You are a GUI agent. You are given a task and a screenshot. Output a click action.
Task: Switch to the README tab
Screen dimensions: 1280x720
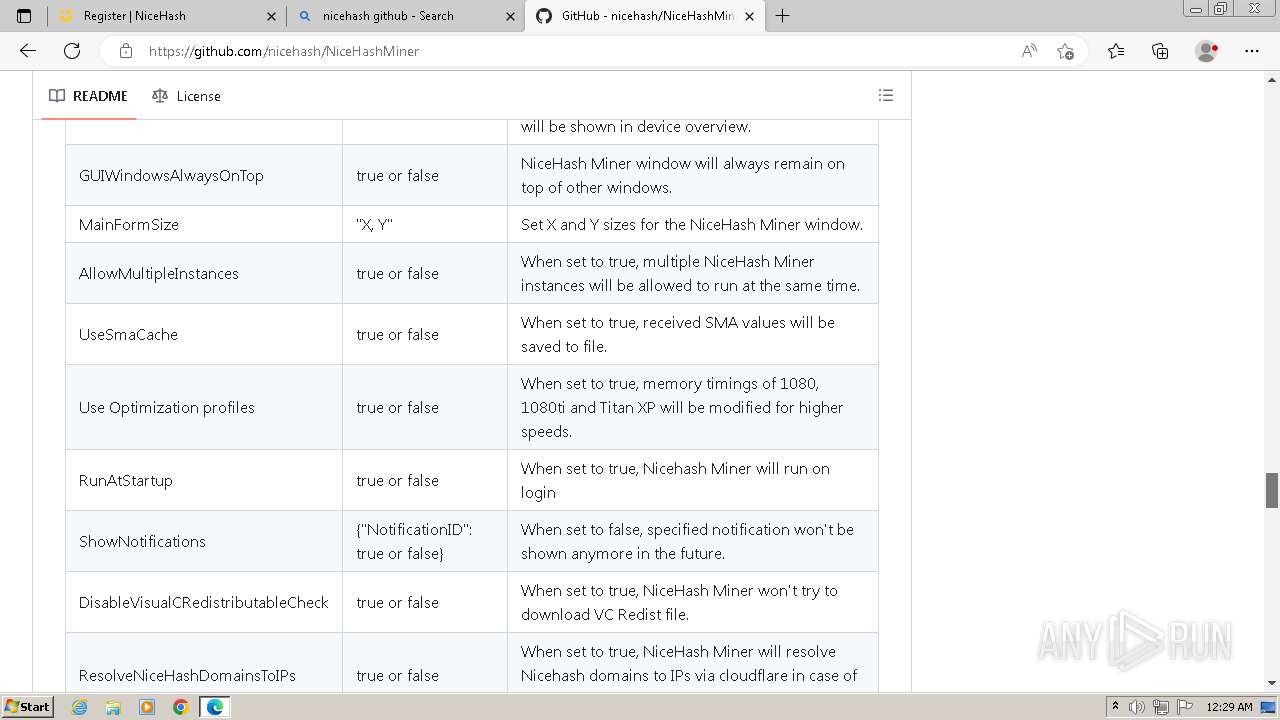88,96
